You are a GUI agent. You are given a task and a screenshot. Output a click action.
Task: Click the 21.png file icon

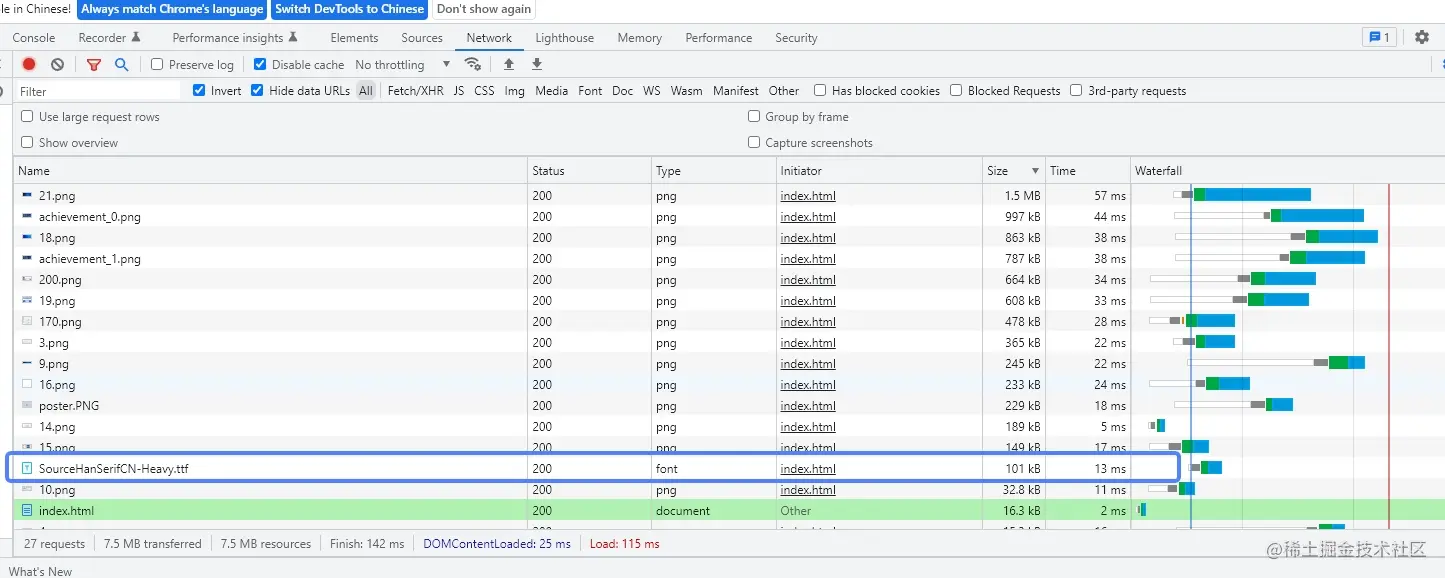tap(27, 195)
